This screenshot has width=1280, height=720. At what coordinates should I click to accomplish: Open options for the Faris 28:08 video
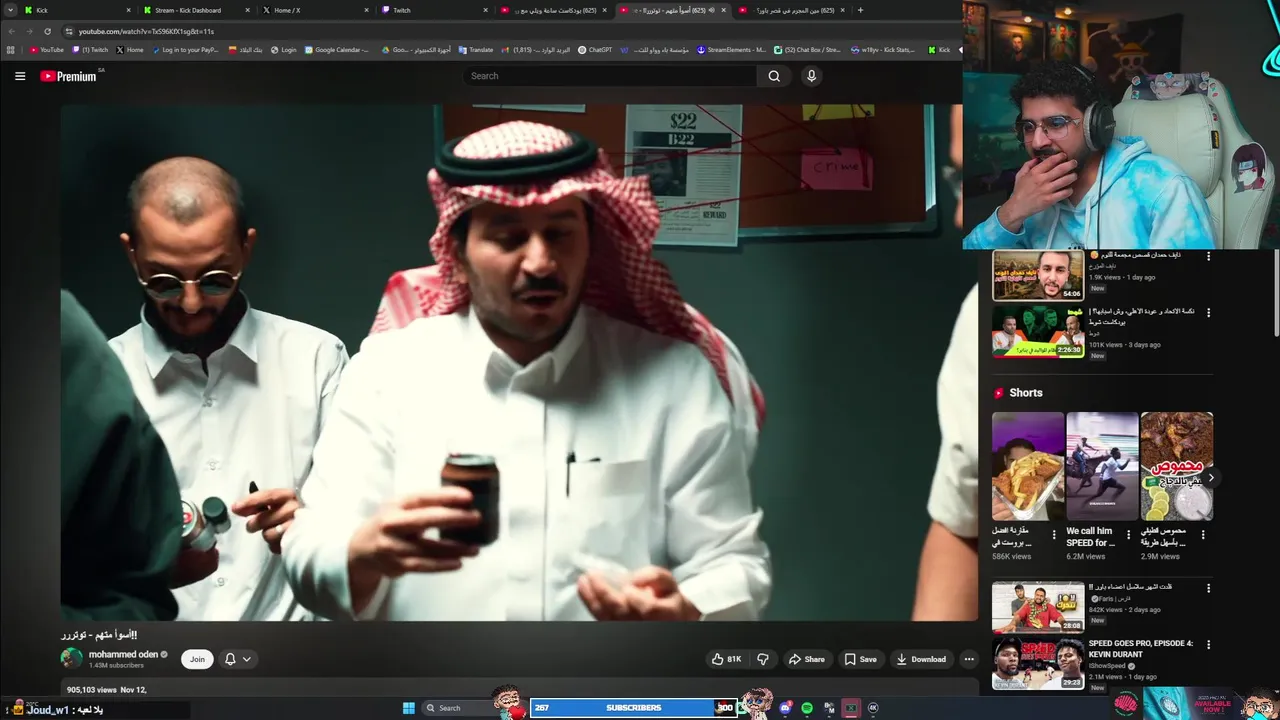pos(1208,588)
